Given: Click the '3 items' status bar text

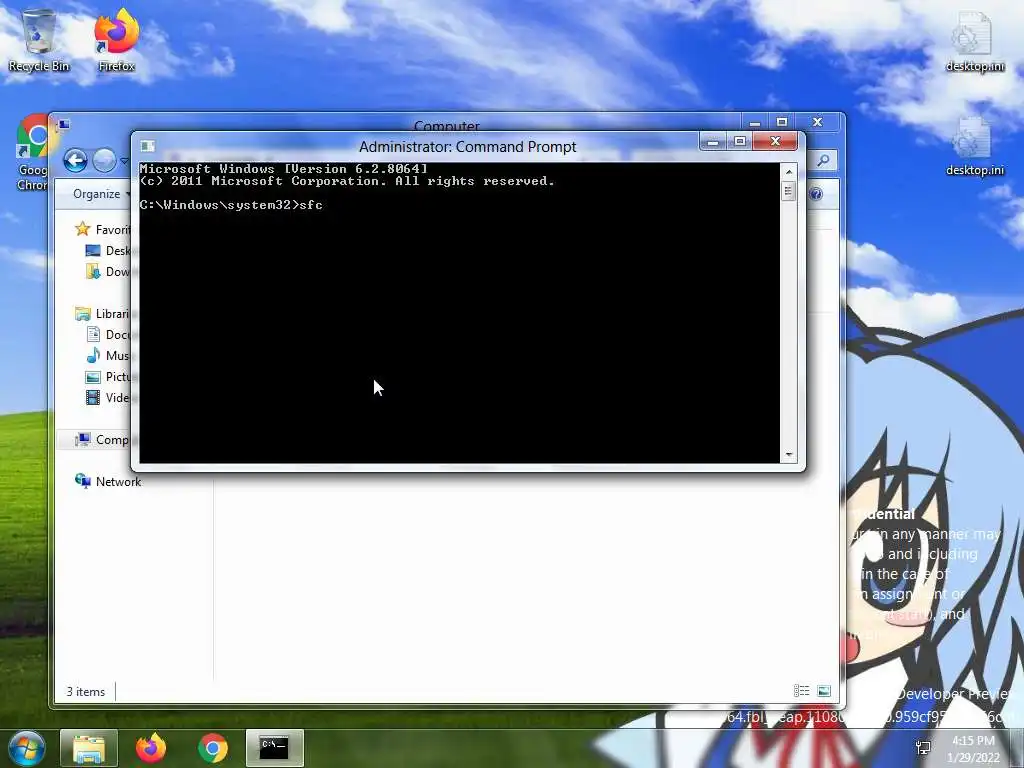Looking at the screenshot, I should [86, 692].
